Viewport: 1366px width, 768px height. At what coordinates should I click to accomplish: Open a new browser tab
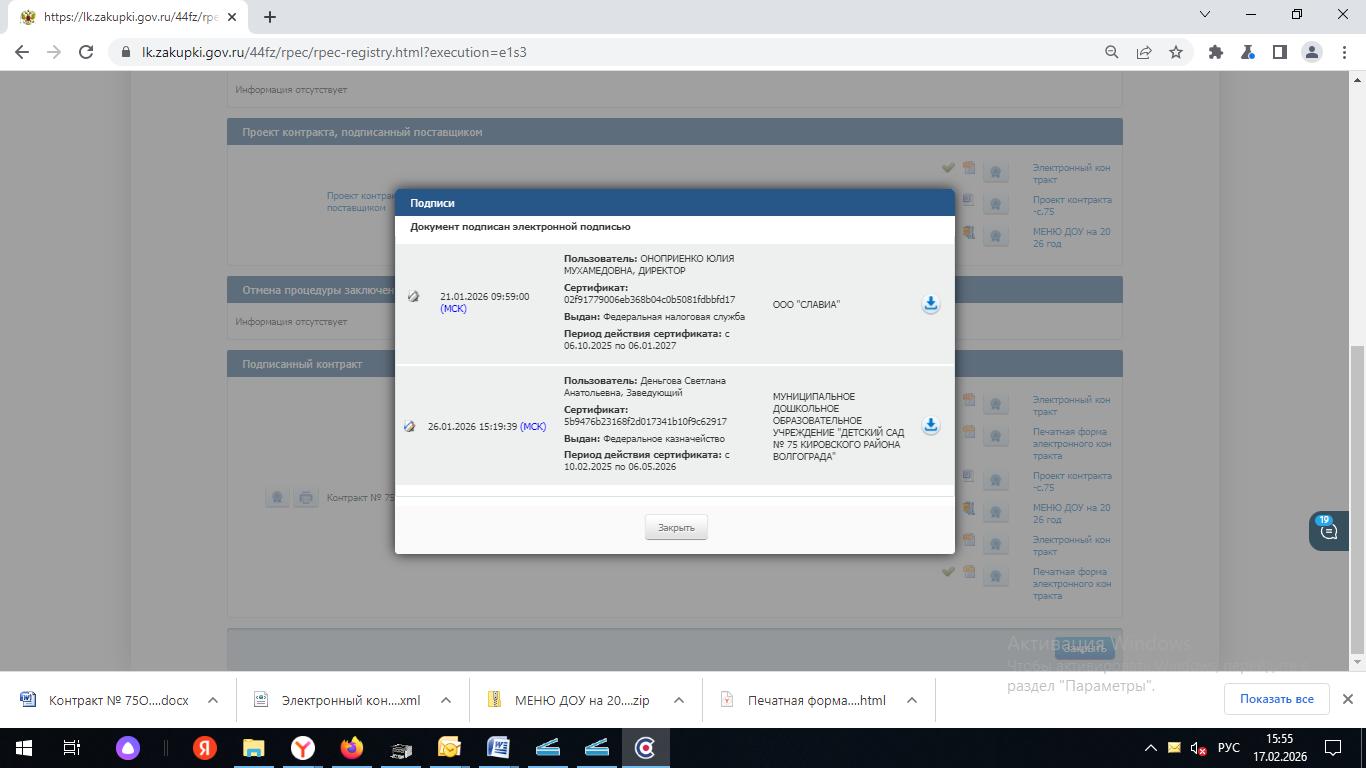point(270,16)
